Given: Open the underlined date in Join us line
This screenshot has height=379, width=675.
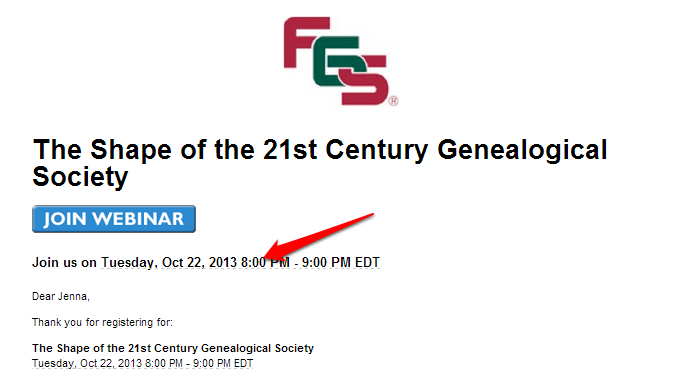Looking at the screenshot, I should tap(240, 262).
